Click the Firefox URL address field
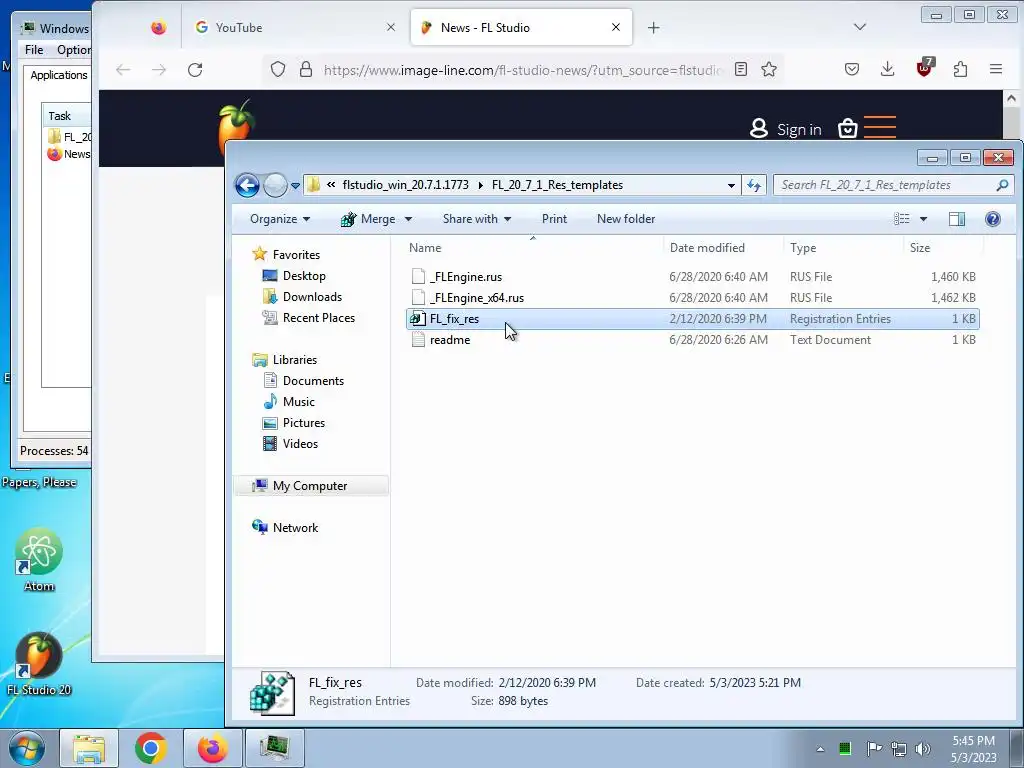 (523, 70)
